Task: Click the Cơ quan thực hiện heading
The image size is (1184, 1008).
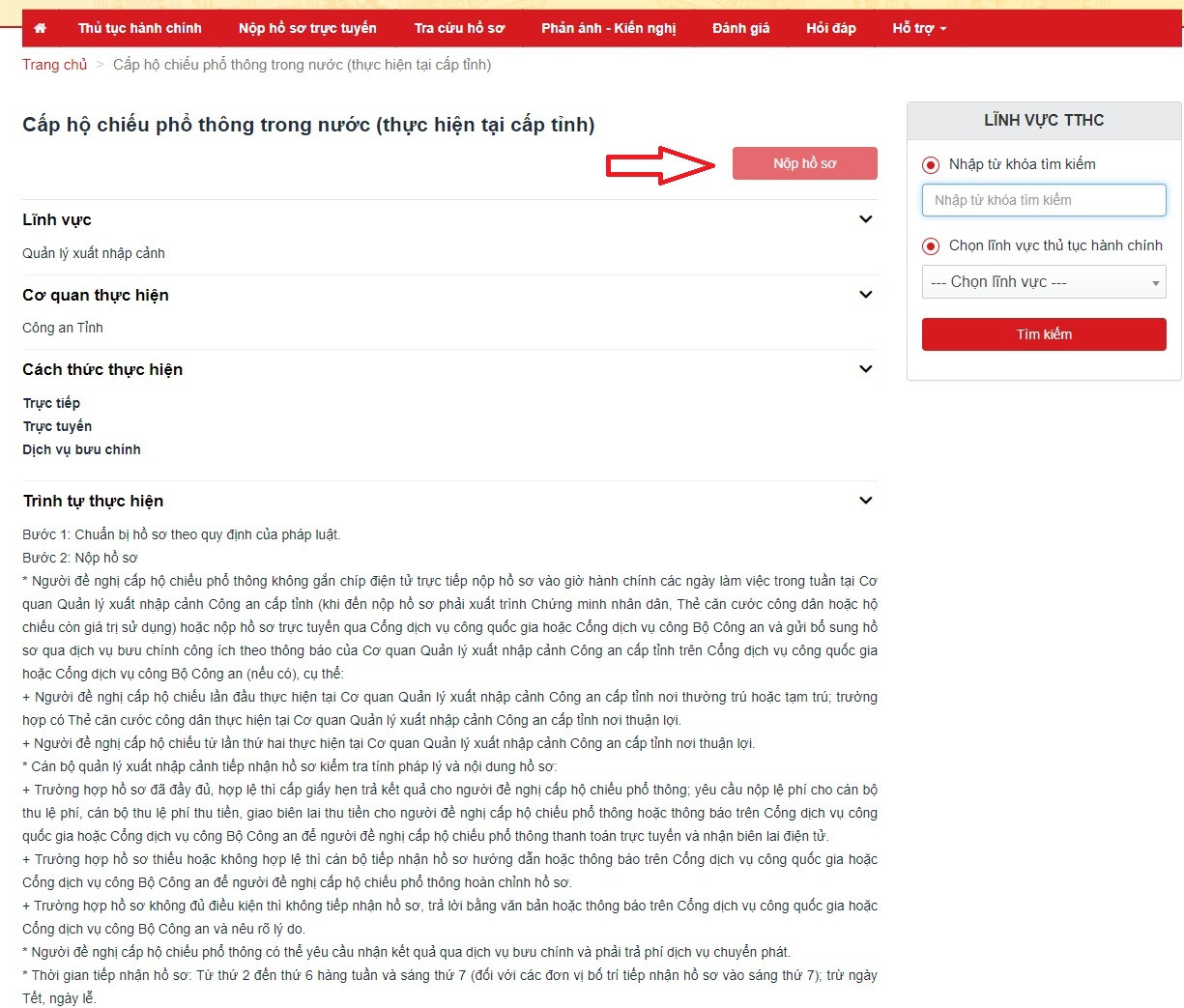Action: tap(96, 296)
